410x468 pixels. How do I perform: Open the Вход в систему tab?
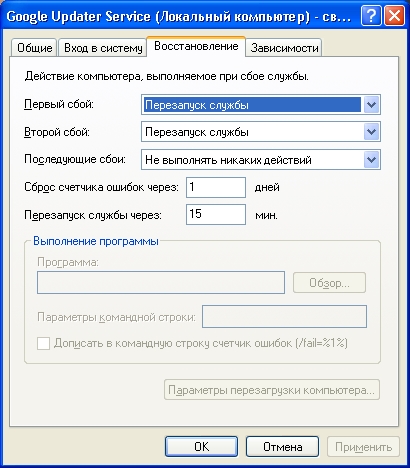point(103,48)
